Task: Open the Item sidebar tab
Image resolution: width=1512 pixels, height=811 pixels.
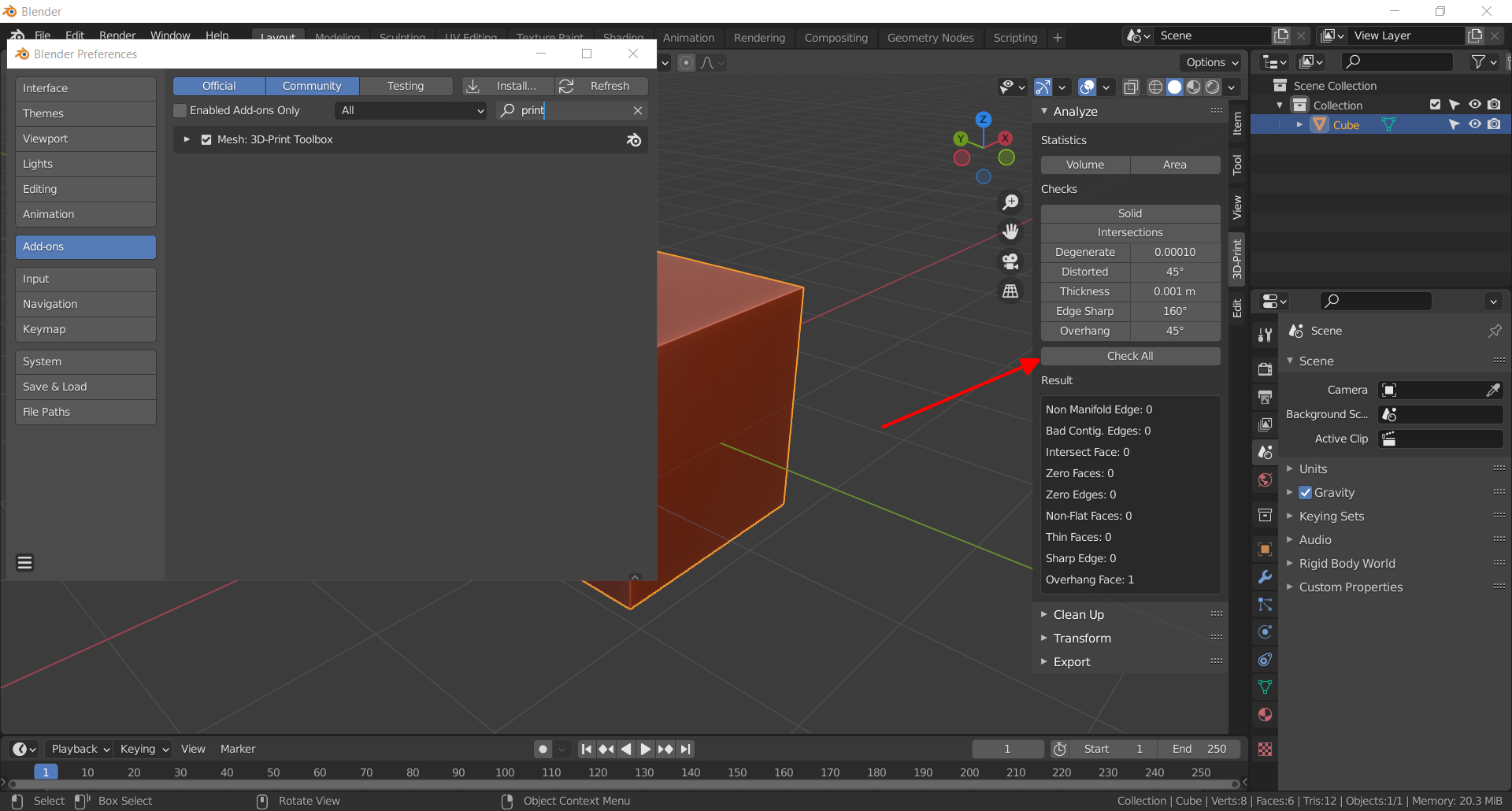Action: point(1237,123)
